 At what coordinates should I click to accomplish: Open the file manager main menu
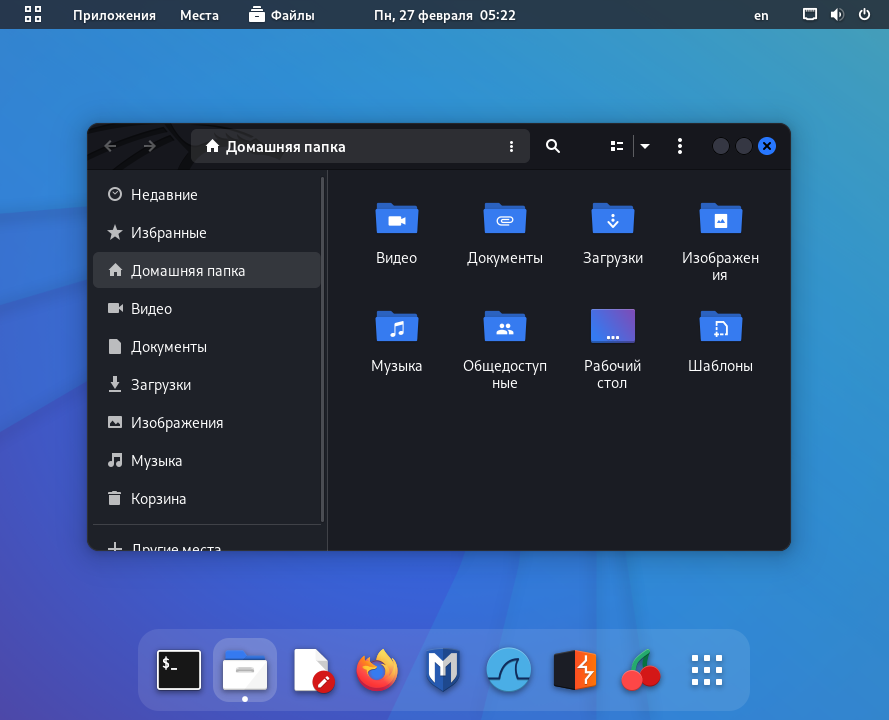[x=680, y=146]
